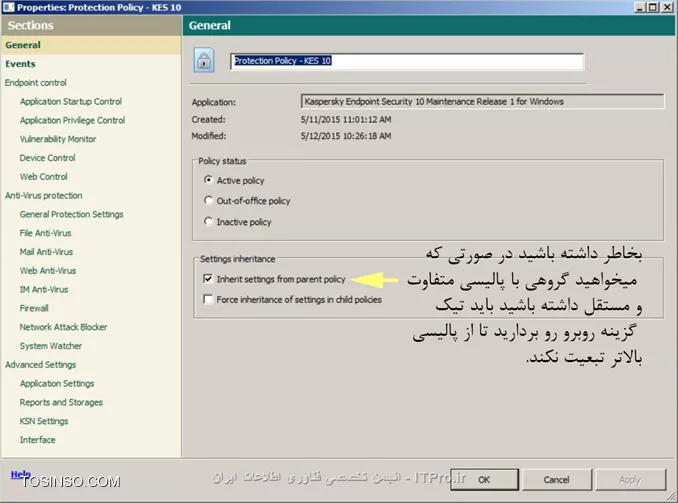Click the lock icon beside the policy name
Screen dimensions: 678x503
204,60
